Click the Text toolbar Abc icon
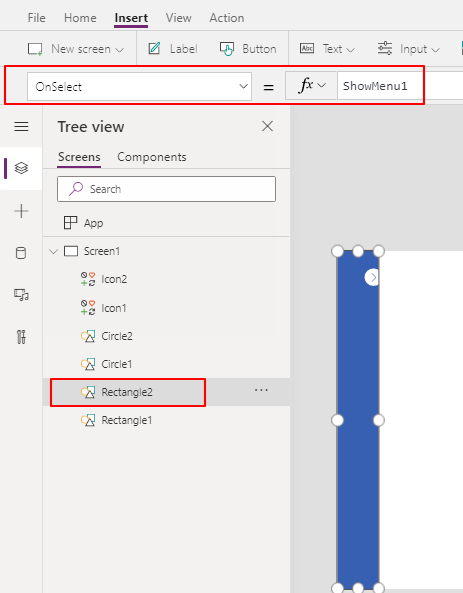The height and width of the screenshot is (593, 463). [307, 48]
